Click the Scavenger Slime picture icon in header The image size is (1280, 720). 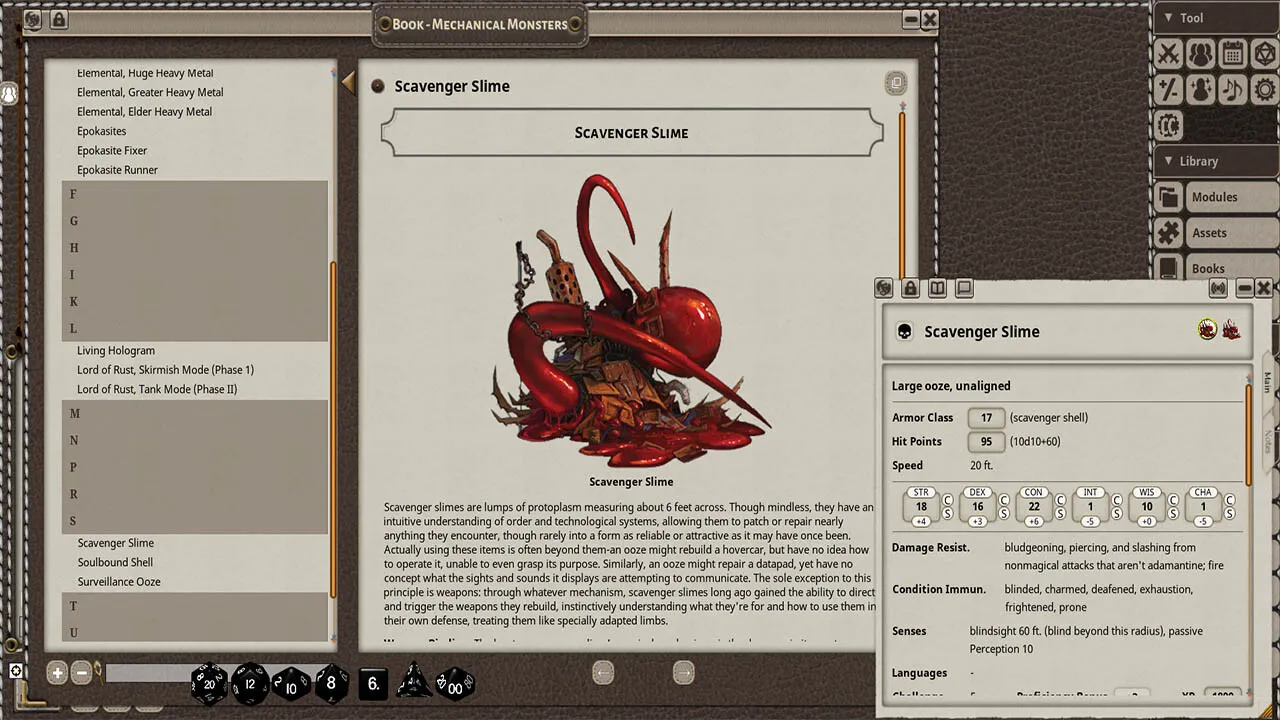click(x=1232, y=330)
